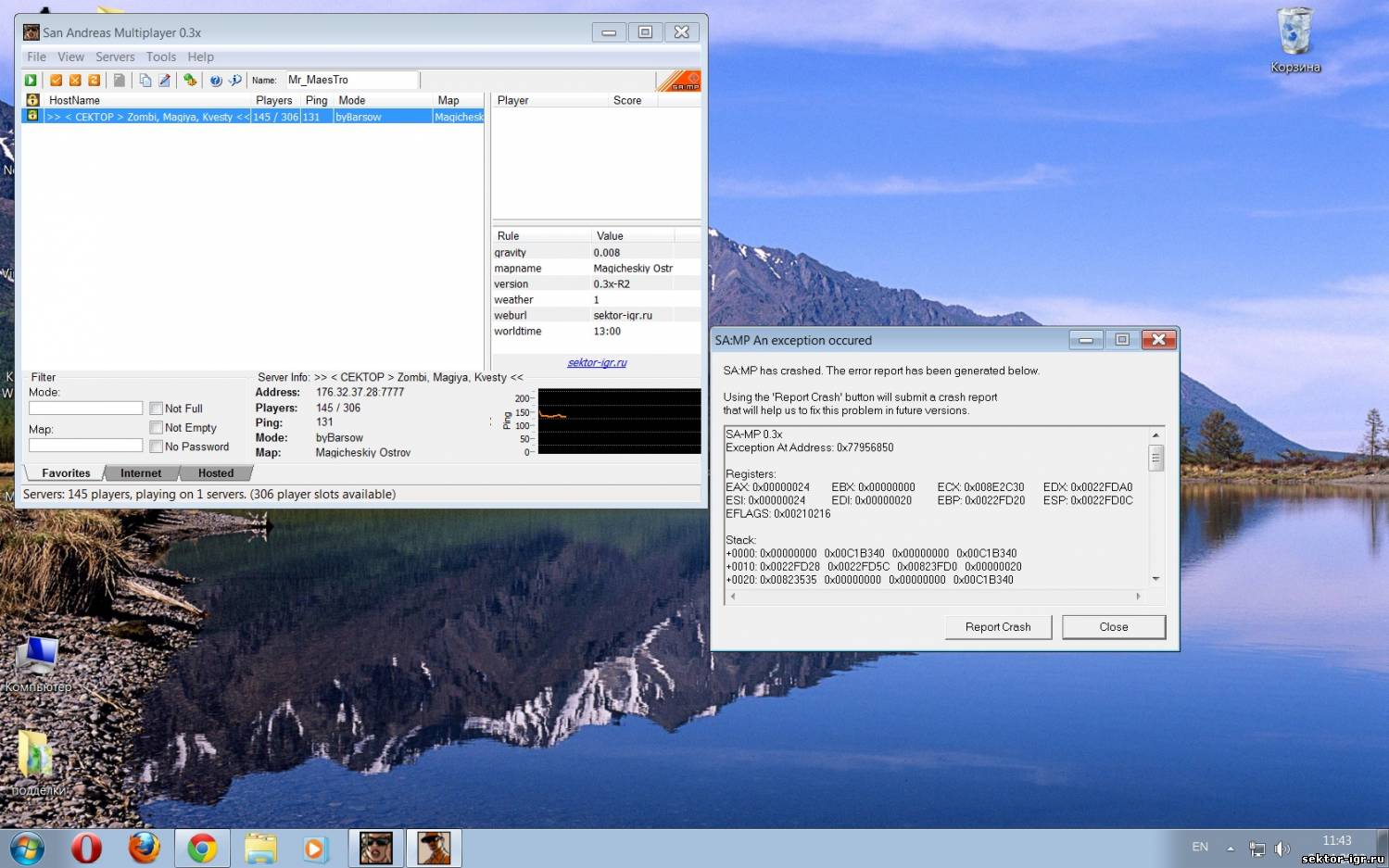The height and width of the screenshot is (868, 1389).
Task: Open Google Chrome from the taskbar
Action: tap(202, 848)
